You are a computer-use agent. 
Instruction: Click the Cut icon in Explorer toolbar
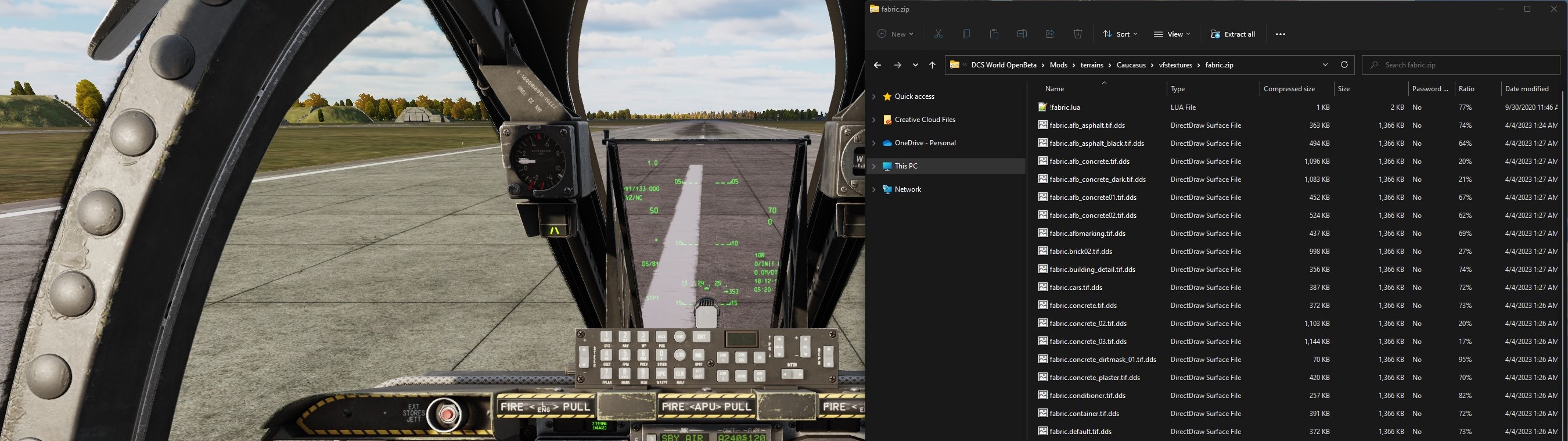pyautogui.click(x=938, y=34)
